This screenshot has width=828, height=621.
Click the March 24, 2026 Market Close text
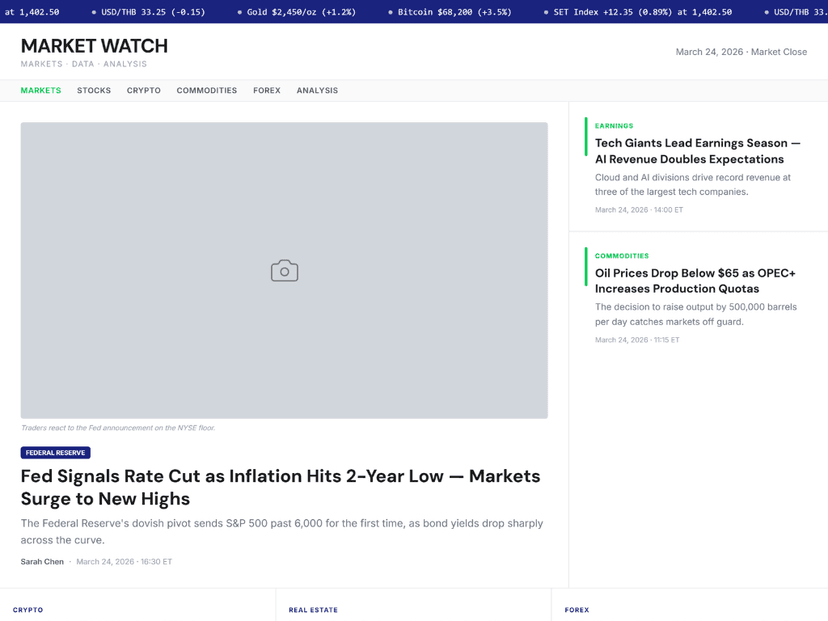click(741, 52)
